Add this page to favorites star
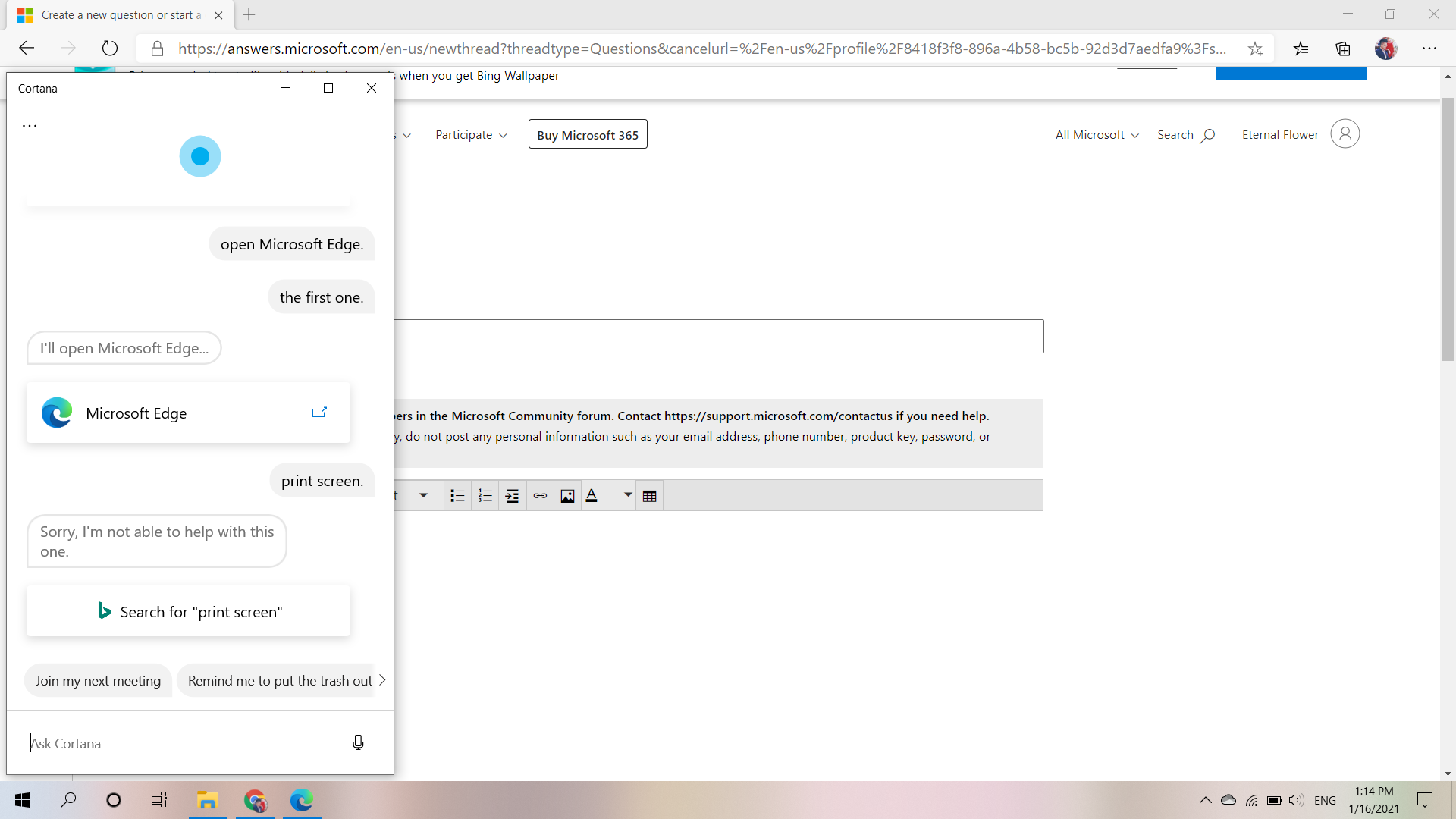Image resolution: width=1456 pixels, height=819 pixels. click(x=1255, y=49)
